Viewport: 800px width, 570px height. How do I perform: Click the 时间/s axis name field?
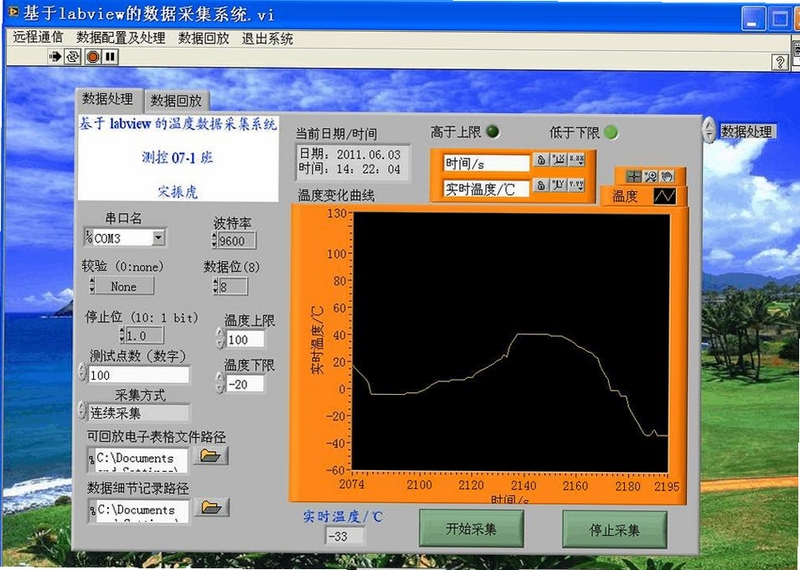click(486, 164)
